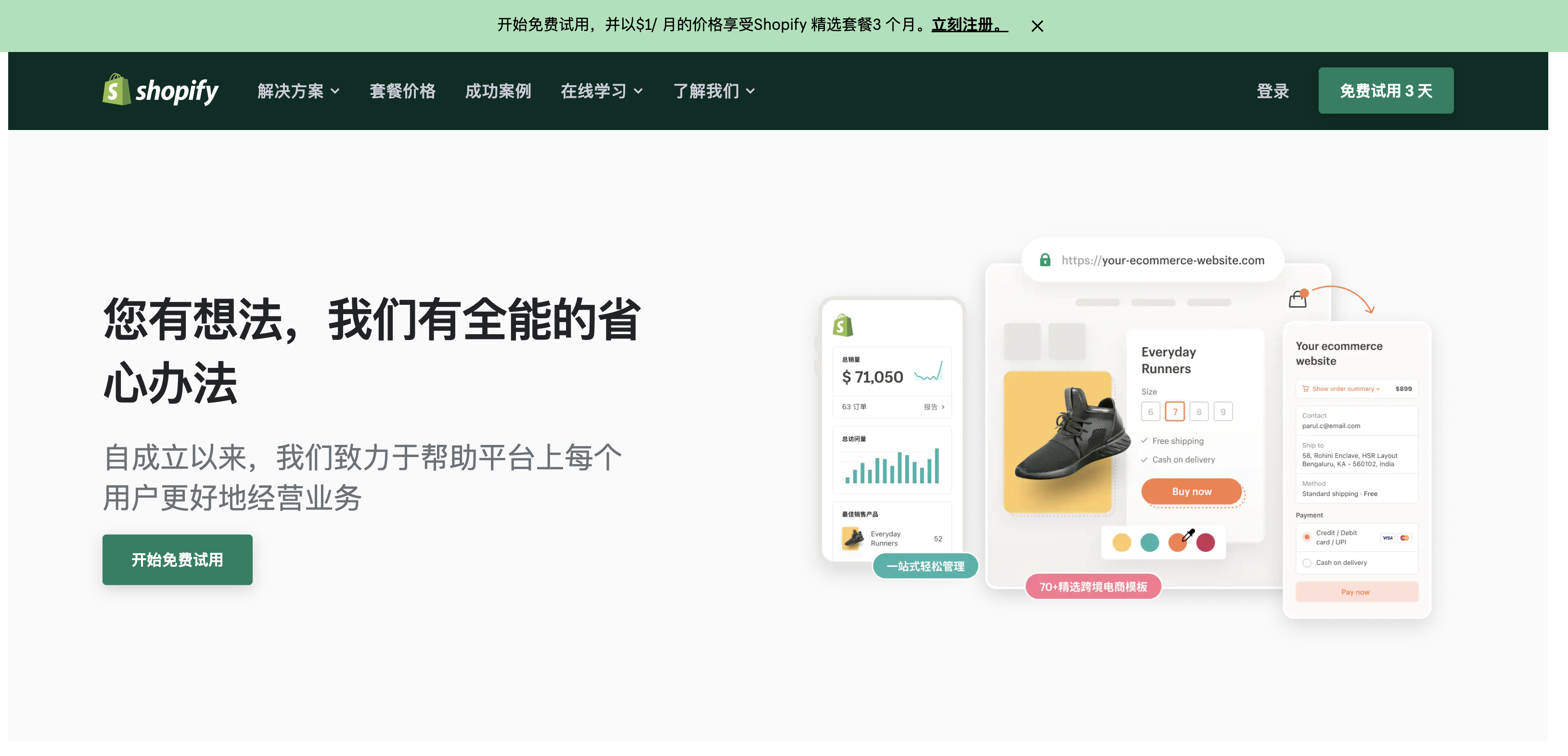Click the Visa card icon
1568x756 pixels.
click(1387, 538)
